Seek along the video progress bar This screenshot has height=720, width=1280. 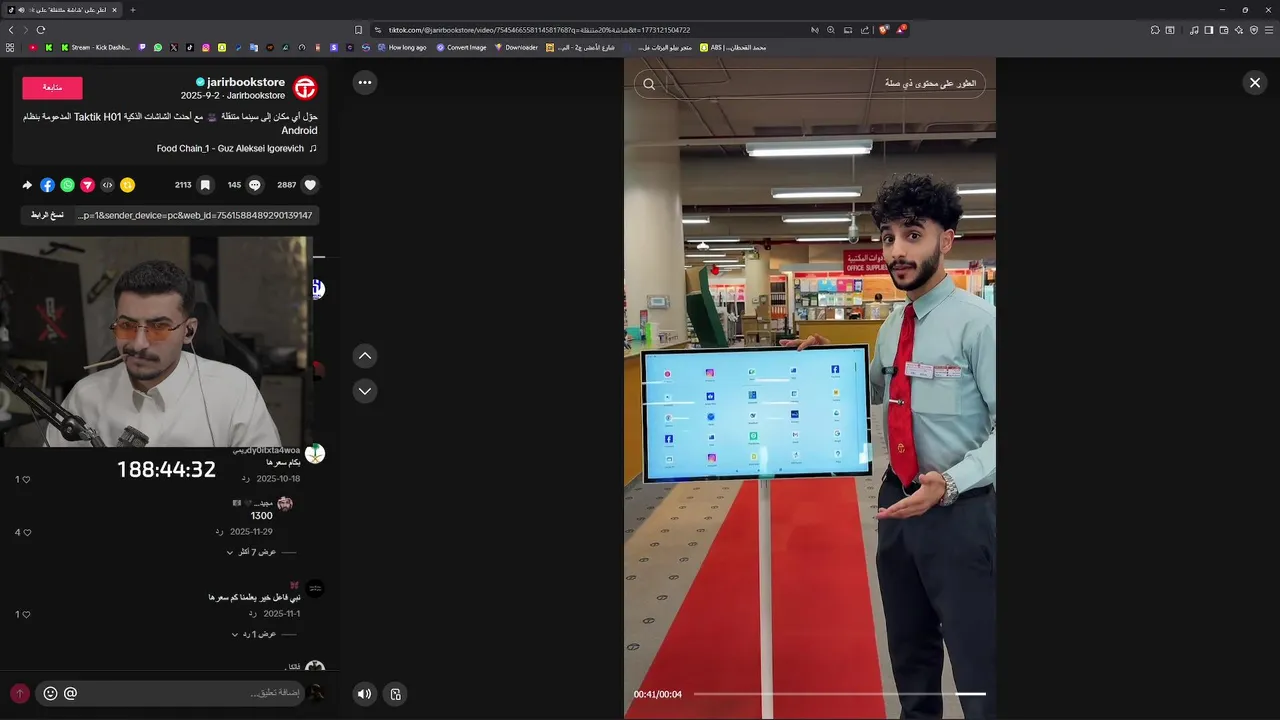[x=839, y=694]
